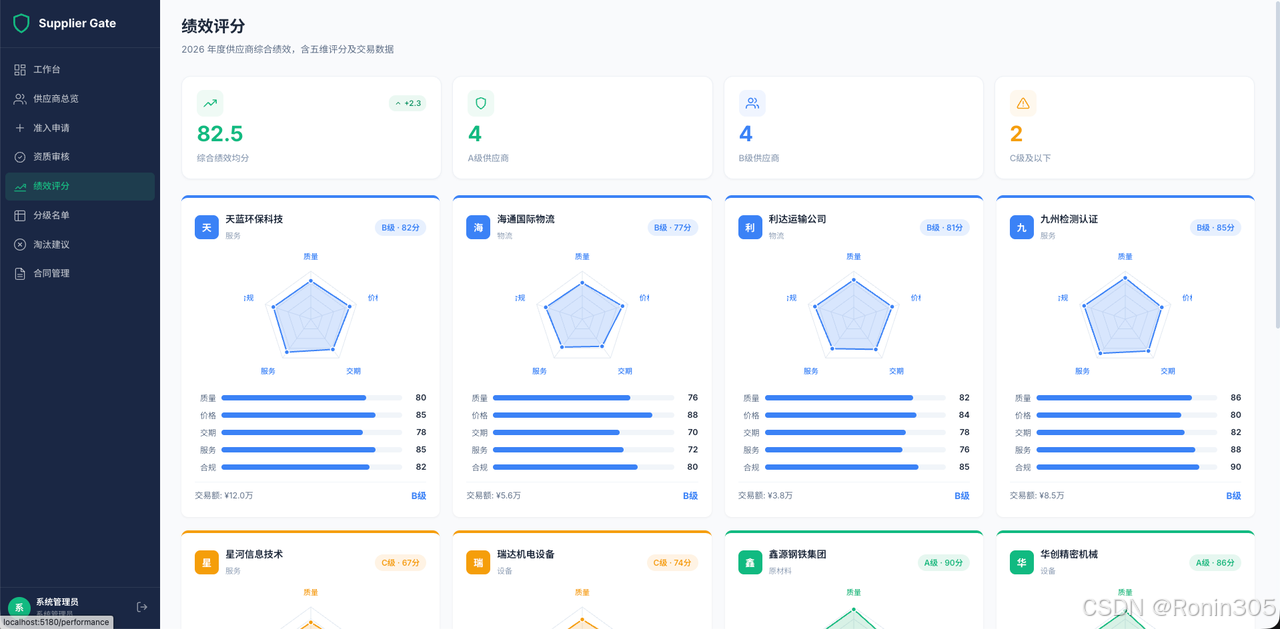The height and width of the screenshot is (629, 1280).
Task: Click the 瑞 avatar on 瑞达机电设备 card
Action: click(478, 563)
